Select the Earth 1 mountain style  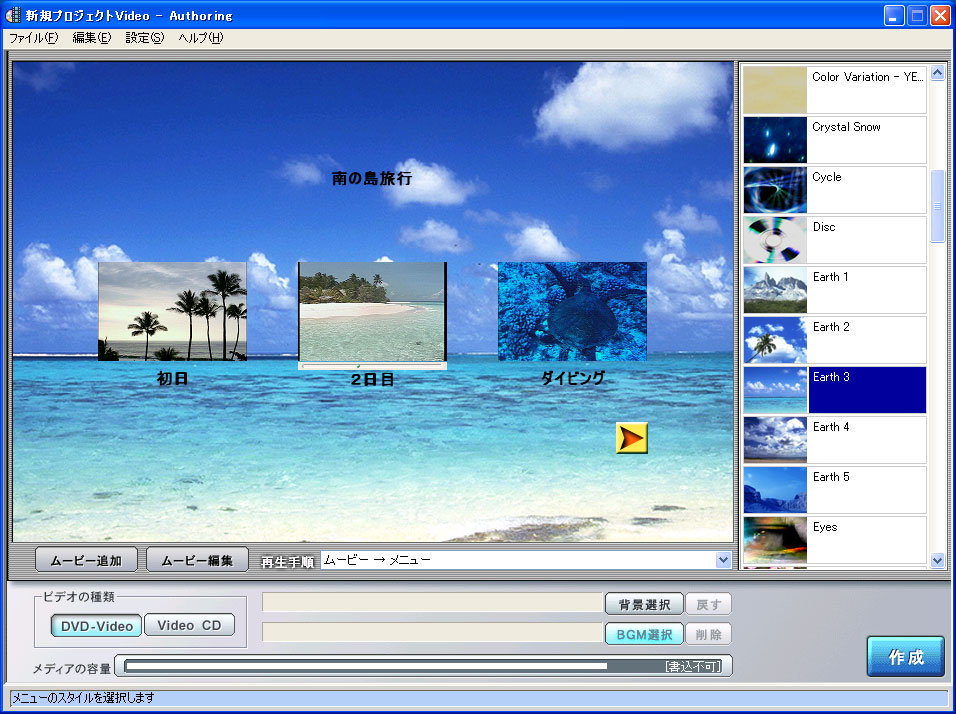775,290
